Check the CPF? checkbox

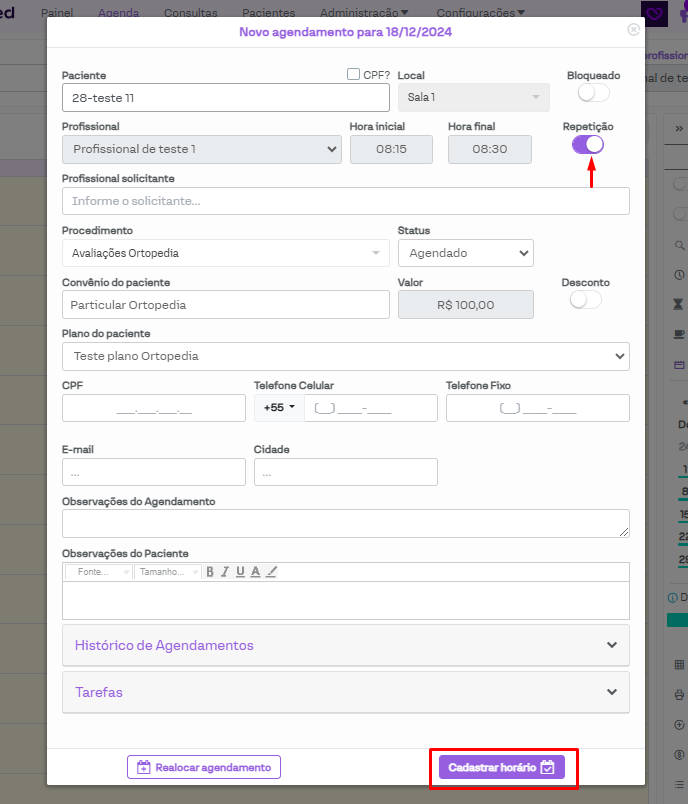[x=353, y=74]
